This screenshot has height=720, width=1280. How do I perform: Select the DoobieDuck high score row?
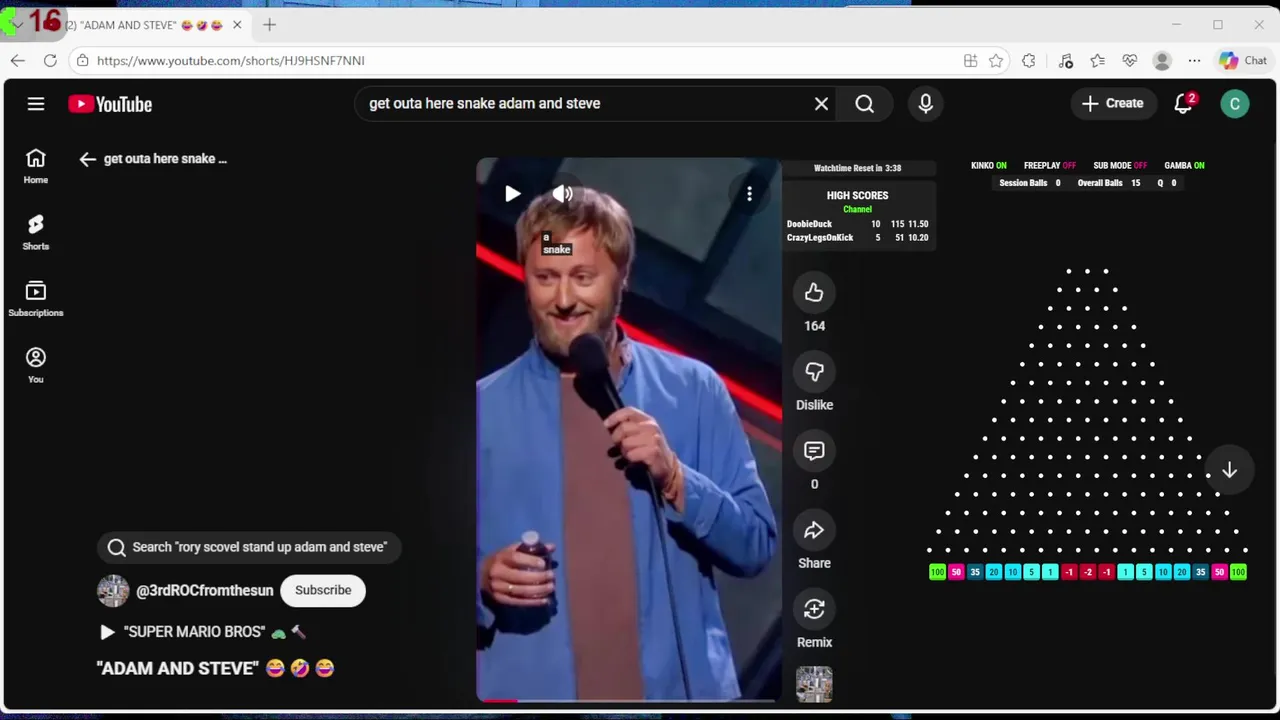858,224
